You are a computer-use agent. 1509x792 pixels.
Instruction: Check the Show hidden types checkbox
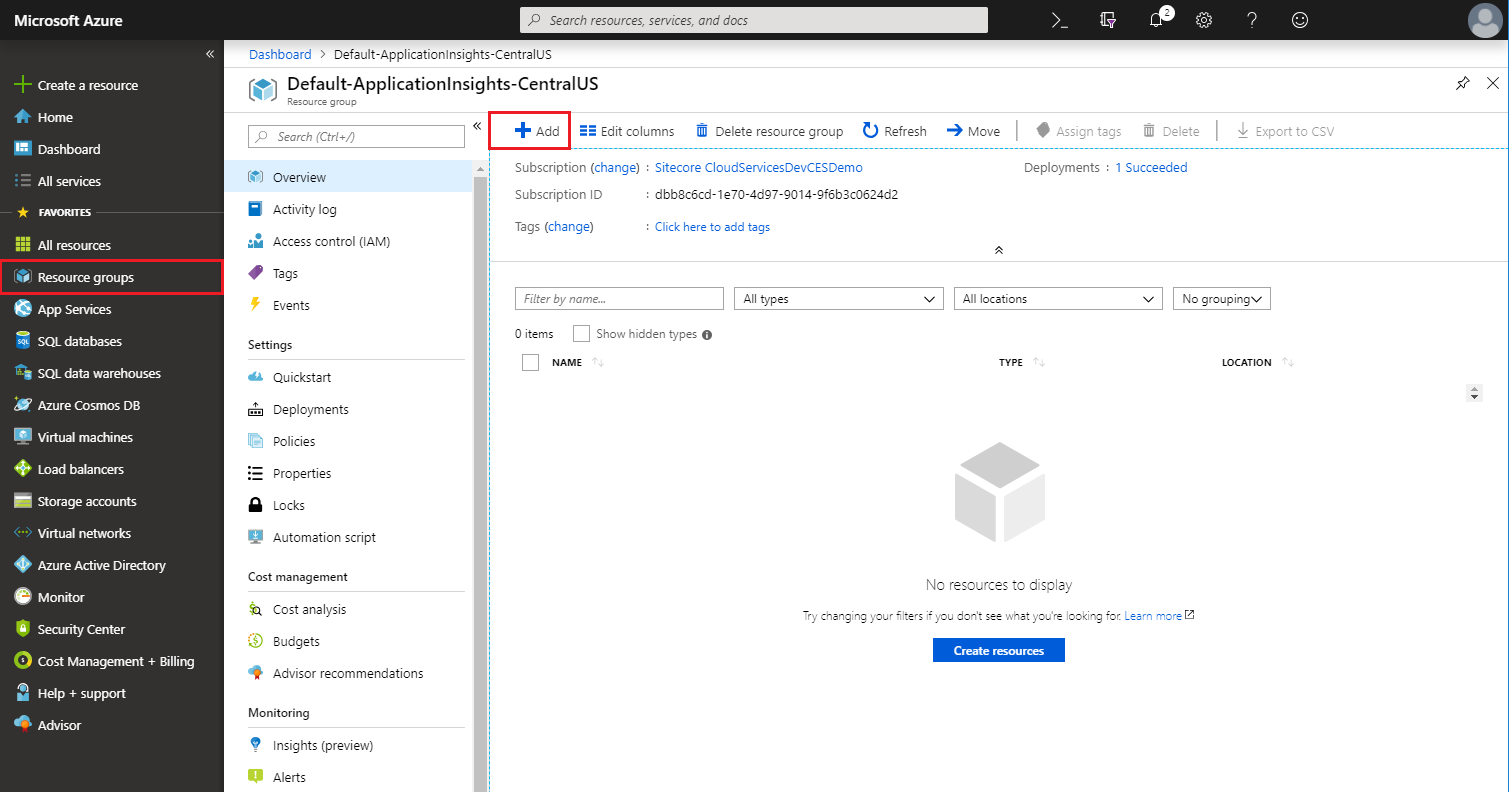click(x=581, y=334)
